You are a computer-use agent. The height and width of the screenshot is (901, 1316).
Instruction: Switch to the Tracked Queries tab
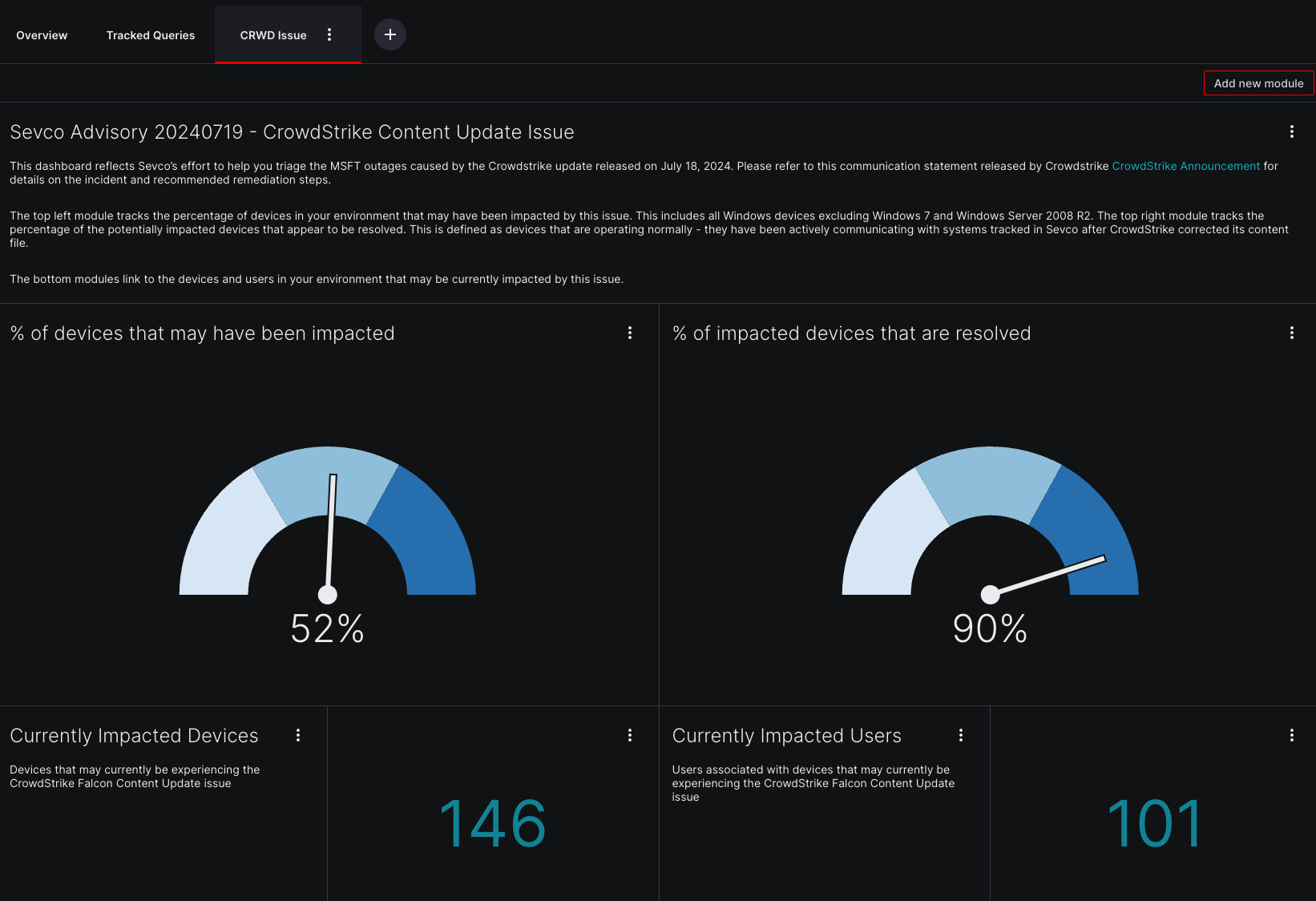point(150,34)
